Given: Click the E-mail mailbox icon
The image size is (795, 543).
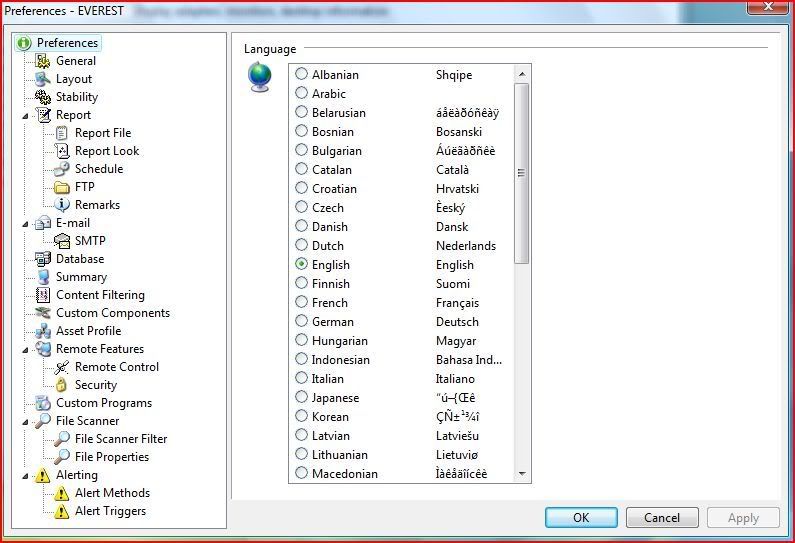Looking at the screenshot, I should (43, 223).
